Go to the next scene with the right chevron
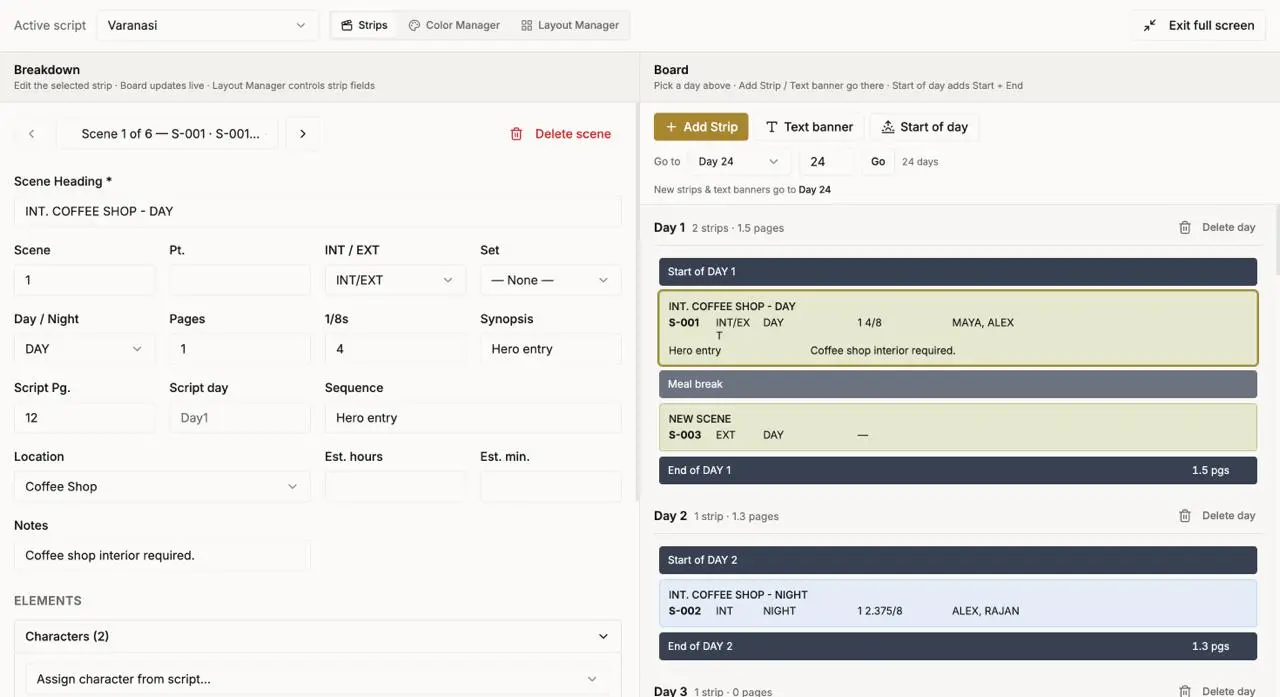 [303, 134]
